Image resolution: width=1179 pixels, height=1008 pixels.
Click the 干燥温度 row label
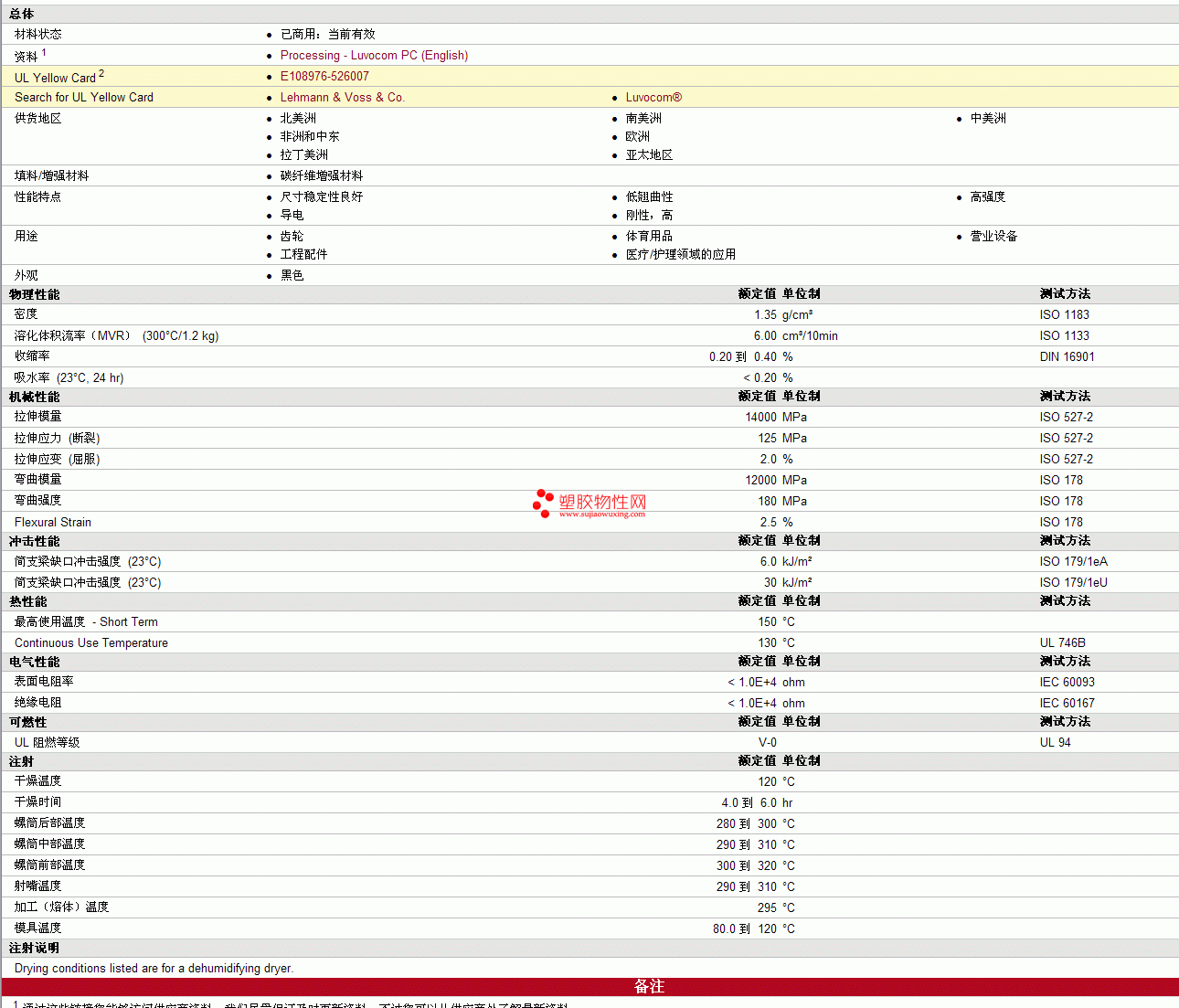[x=38, y=781]
